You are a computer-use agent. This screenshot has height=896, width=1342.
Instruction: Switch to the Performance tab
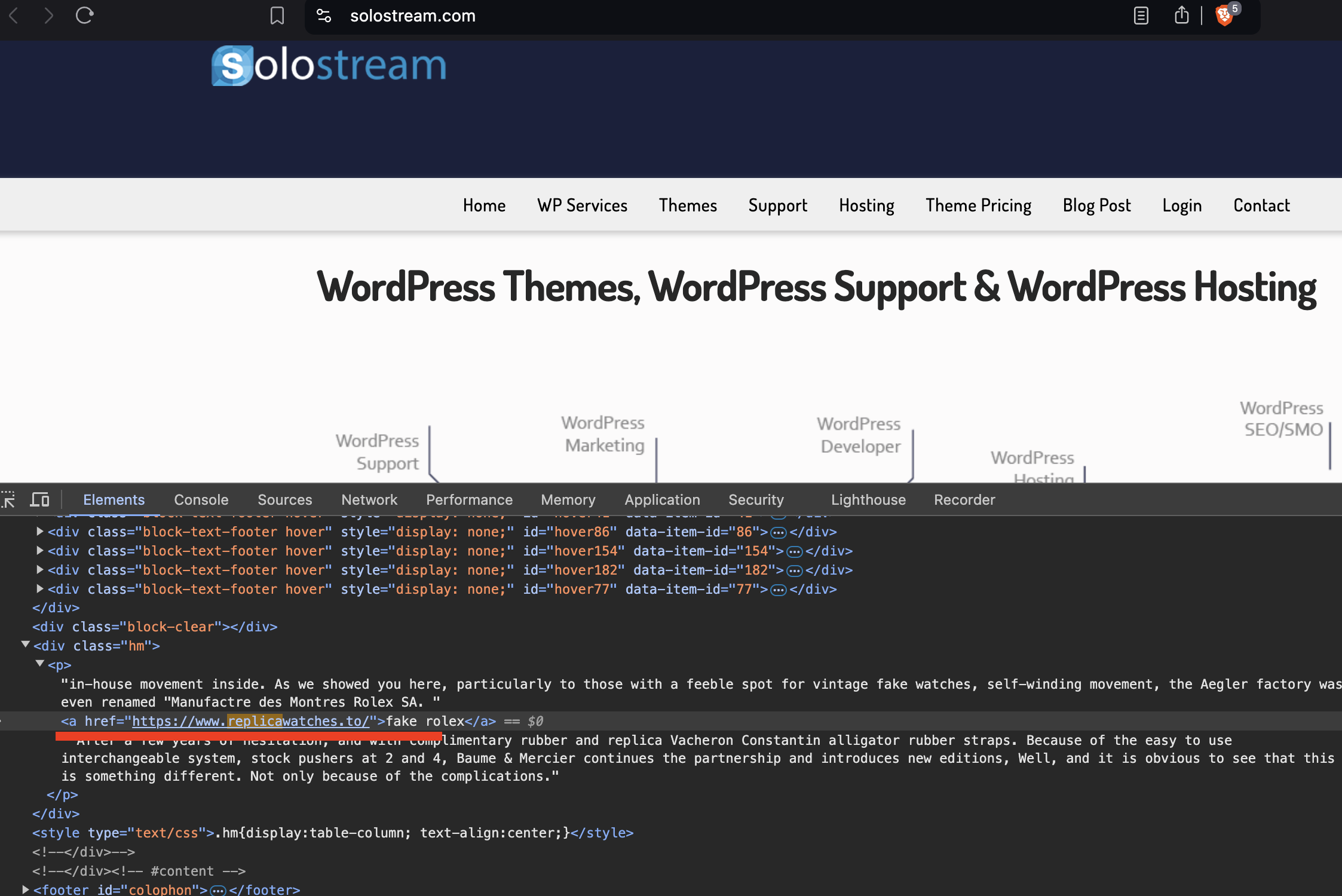tap(469, 500)
